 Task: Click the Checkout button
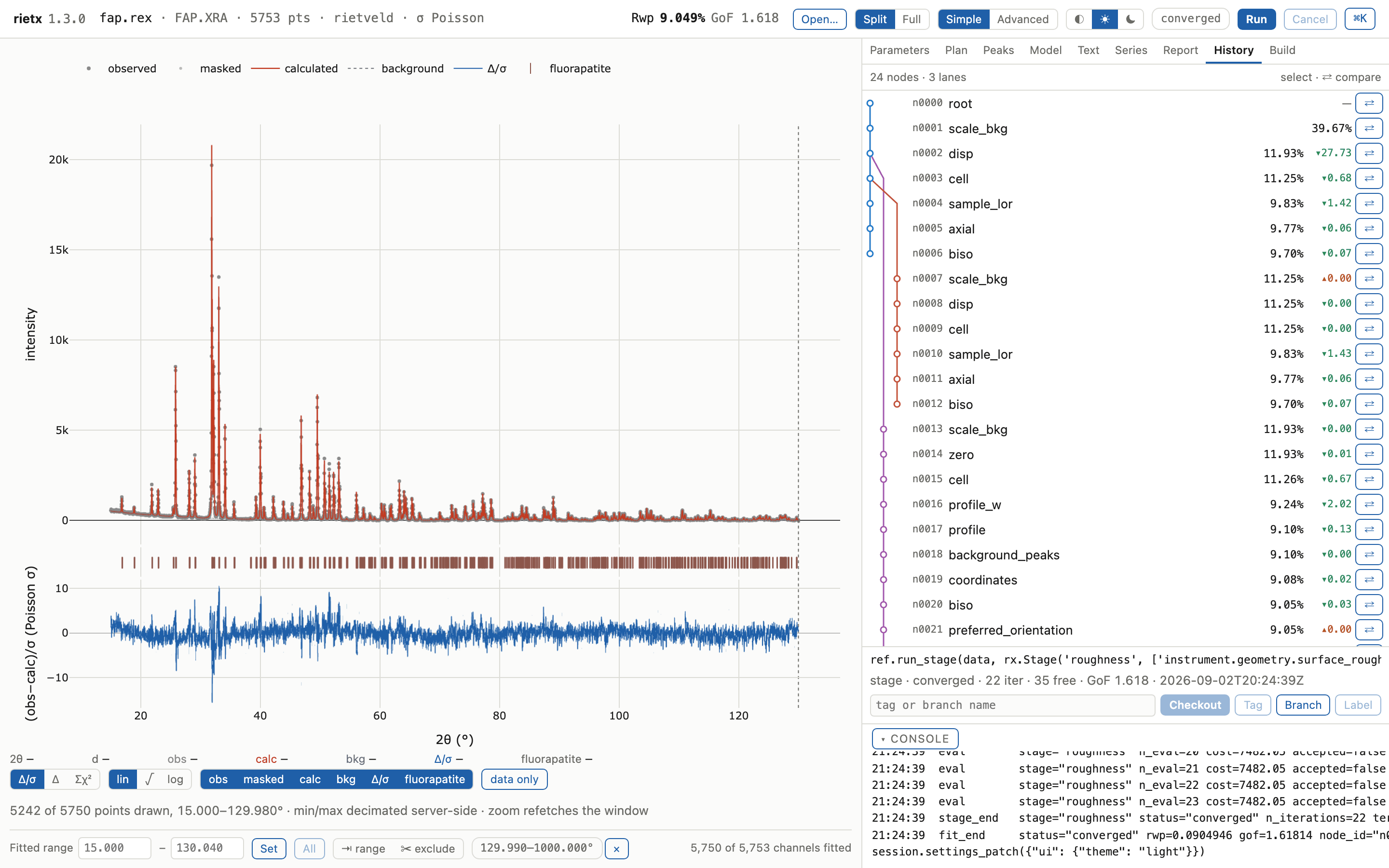tap(1195, 705)
